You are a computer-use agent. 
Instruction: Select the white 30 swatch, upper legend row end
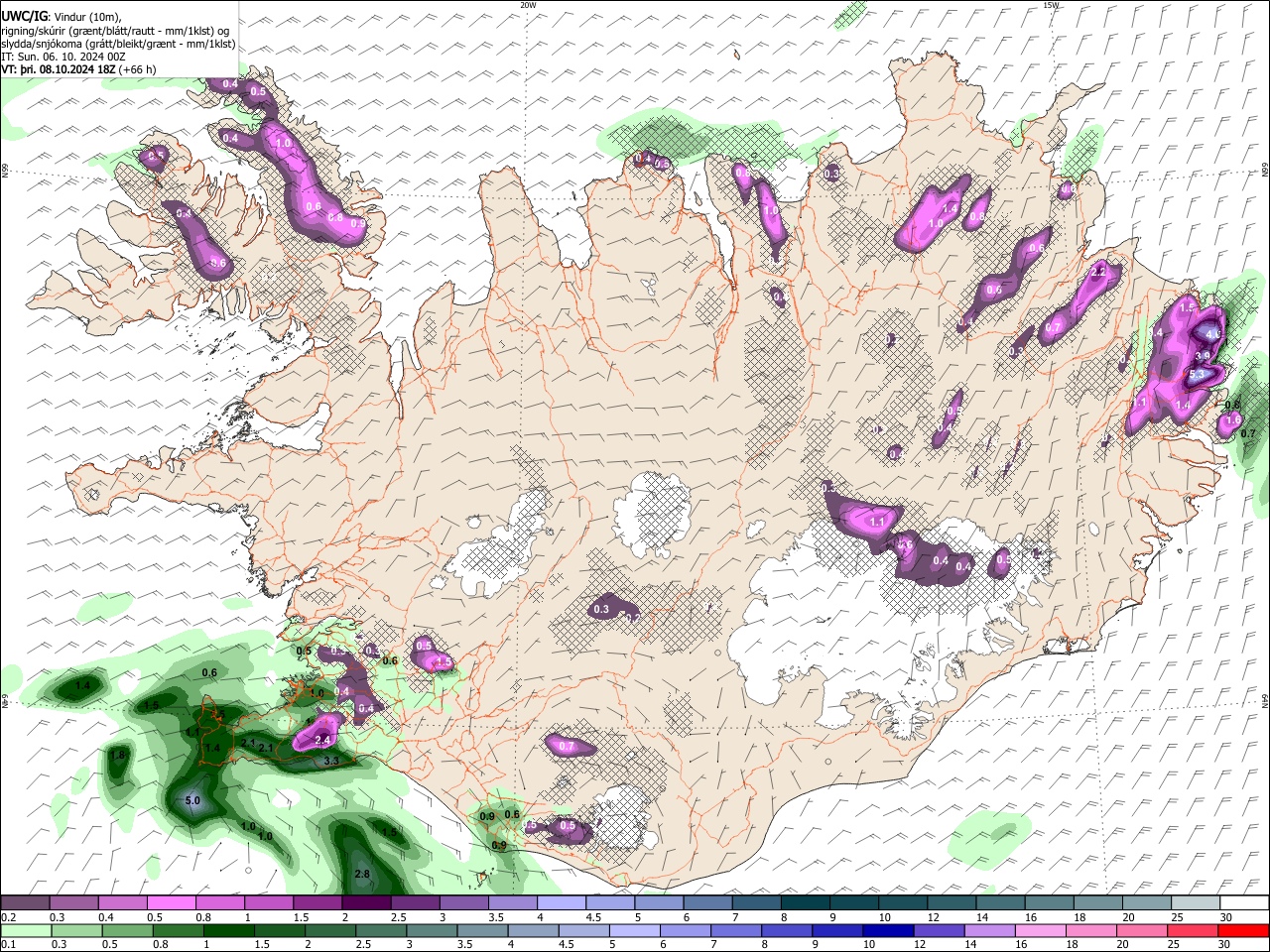pyautogui.click(x=1244, y=903)
